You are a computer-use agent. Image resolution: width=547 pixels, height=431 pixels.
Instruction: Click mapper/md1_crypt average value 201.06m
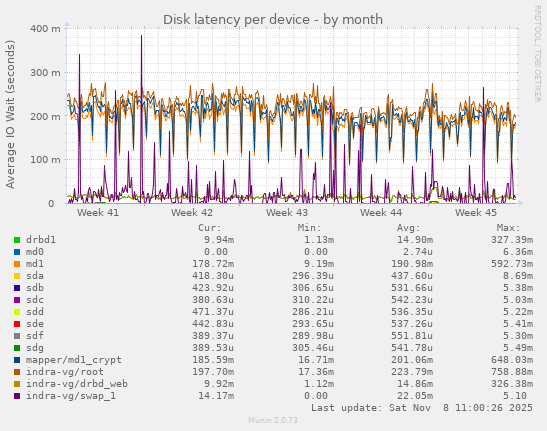(412, 360)
